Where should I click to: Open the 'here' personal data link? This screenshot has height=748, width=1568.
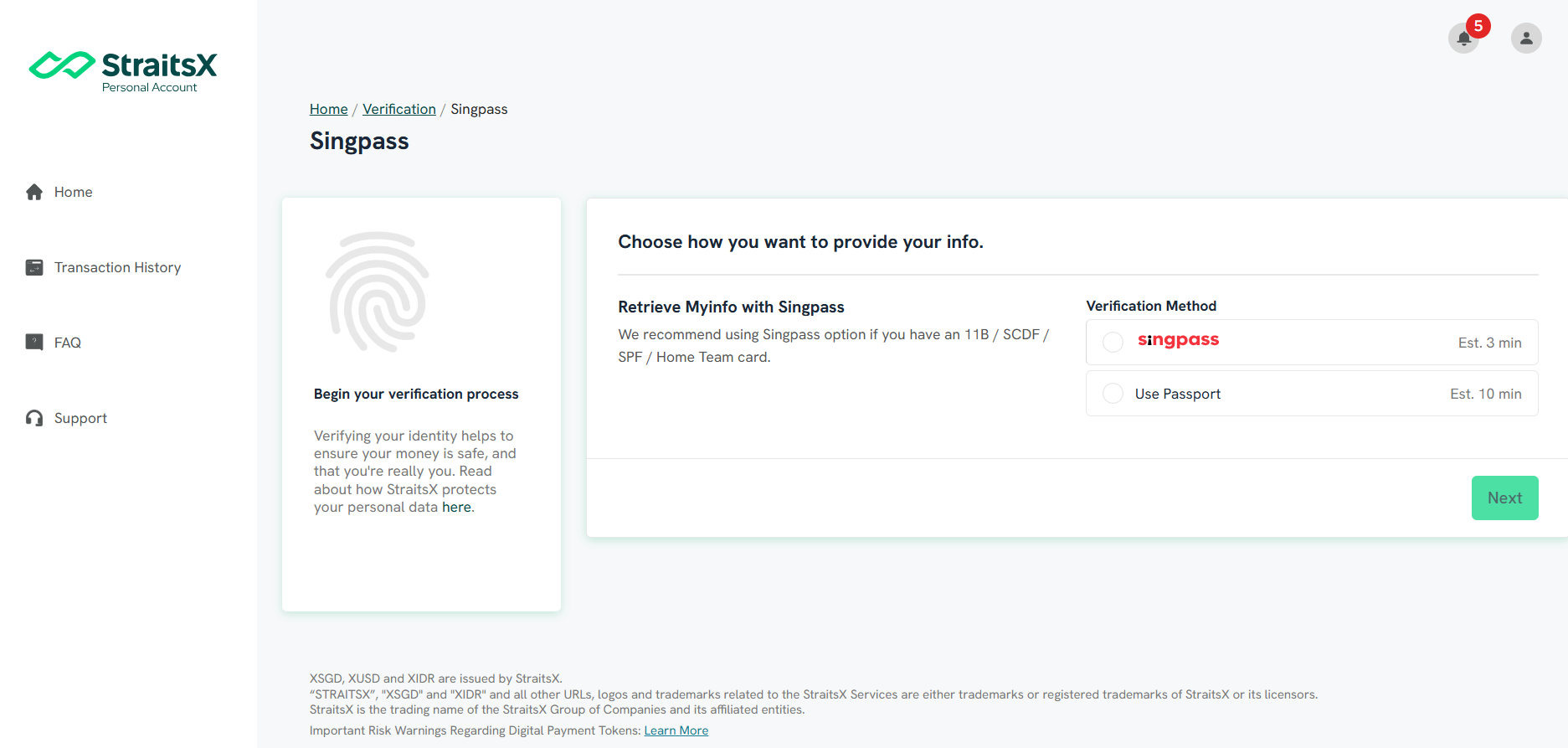point(456,507)
